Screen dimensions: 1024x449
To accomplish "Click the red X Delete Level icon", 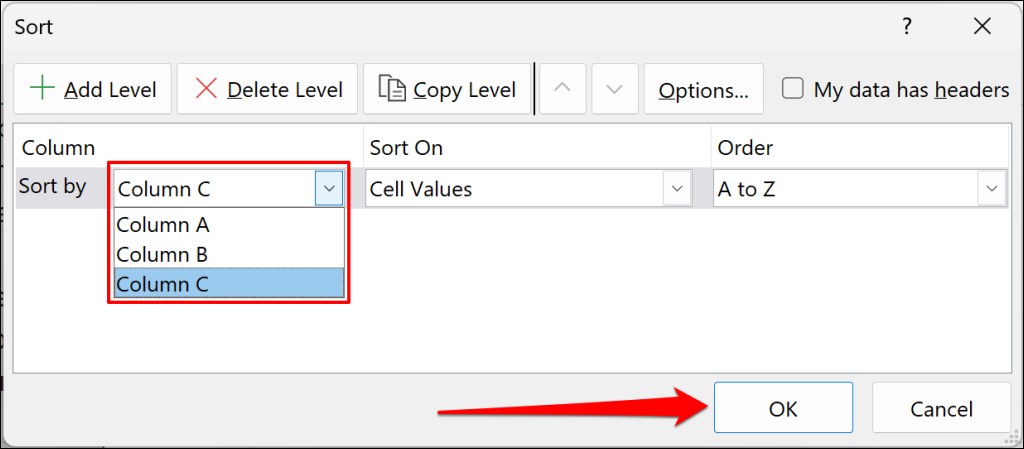I will pyautogui.click(x=206, y=89).
